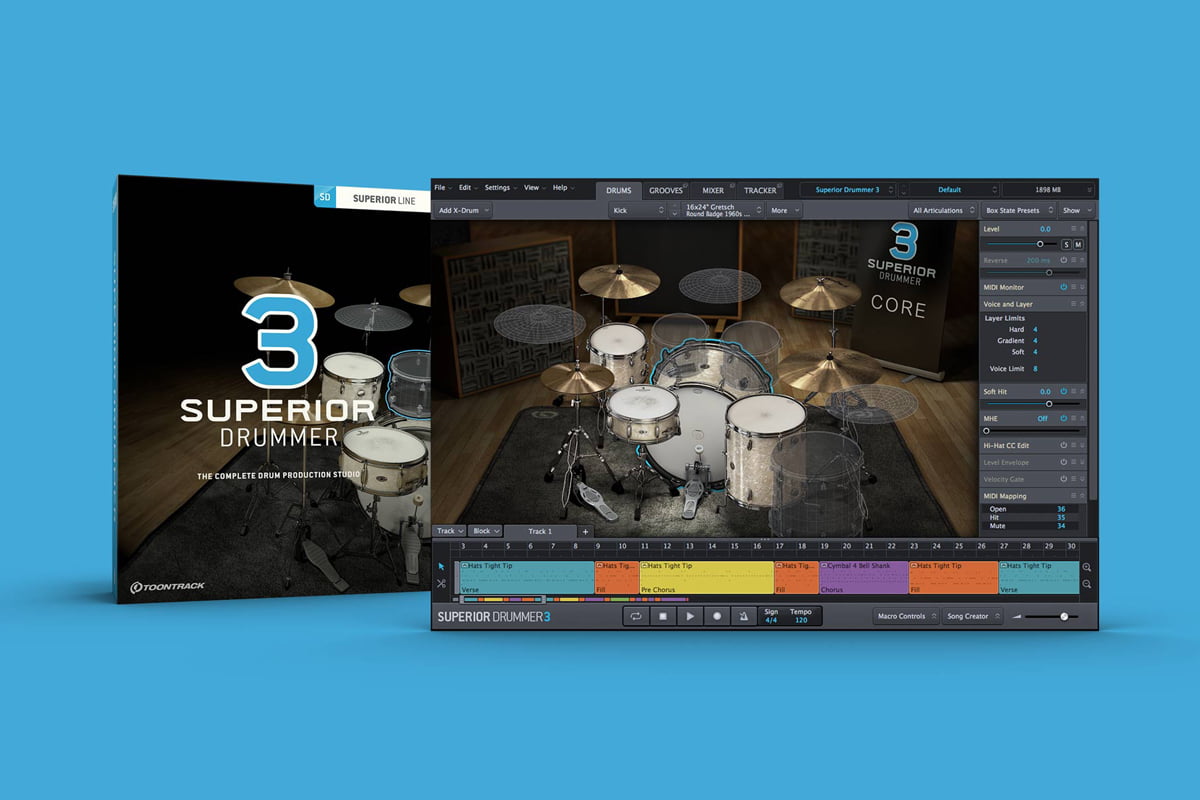Open the Default preset selector
The width and height of the screenshot is (1200, 800).
(x=952, y=189)
